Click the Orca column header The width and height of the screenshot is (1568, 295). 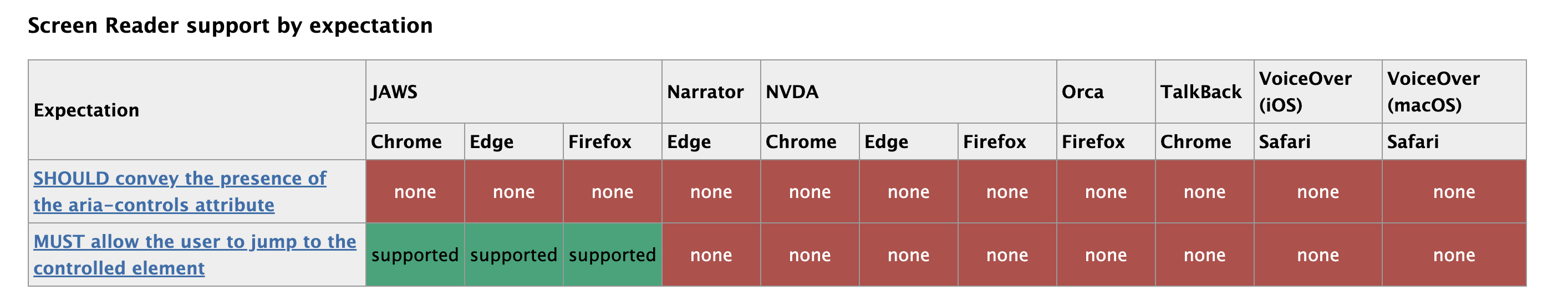[1082, 92]
